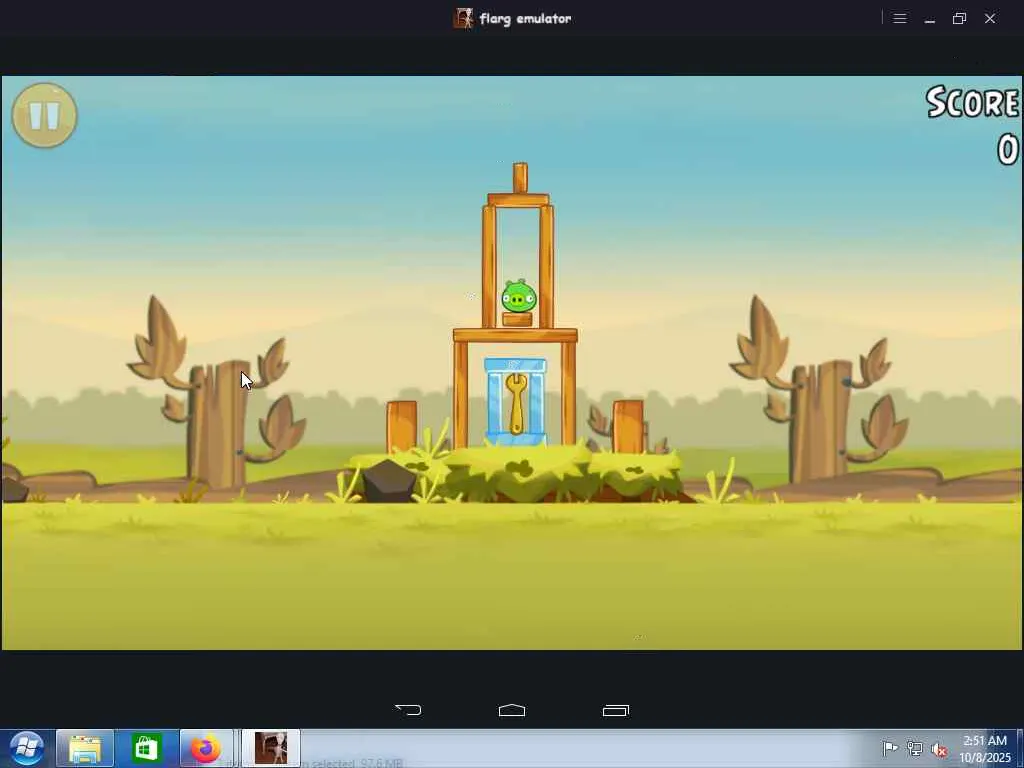The height and width of the screenshot is (768, 1024).
Task: Click the flarg emulator window title text
Action: point(526,19)
